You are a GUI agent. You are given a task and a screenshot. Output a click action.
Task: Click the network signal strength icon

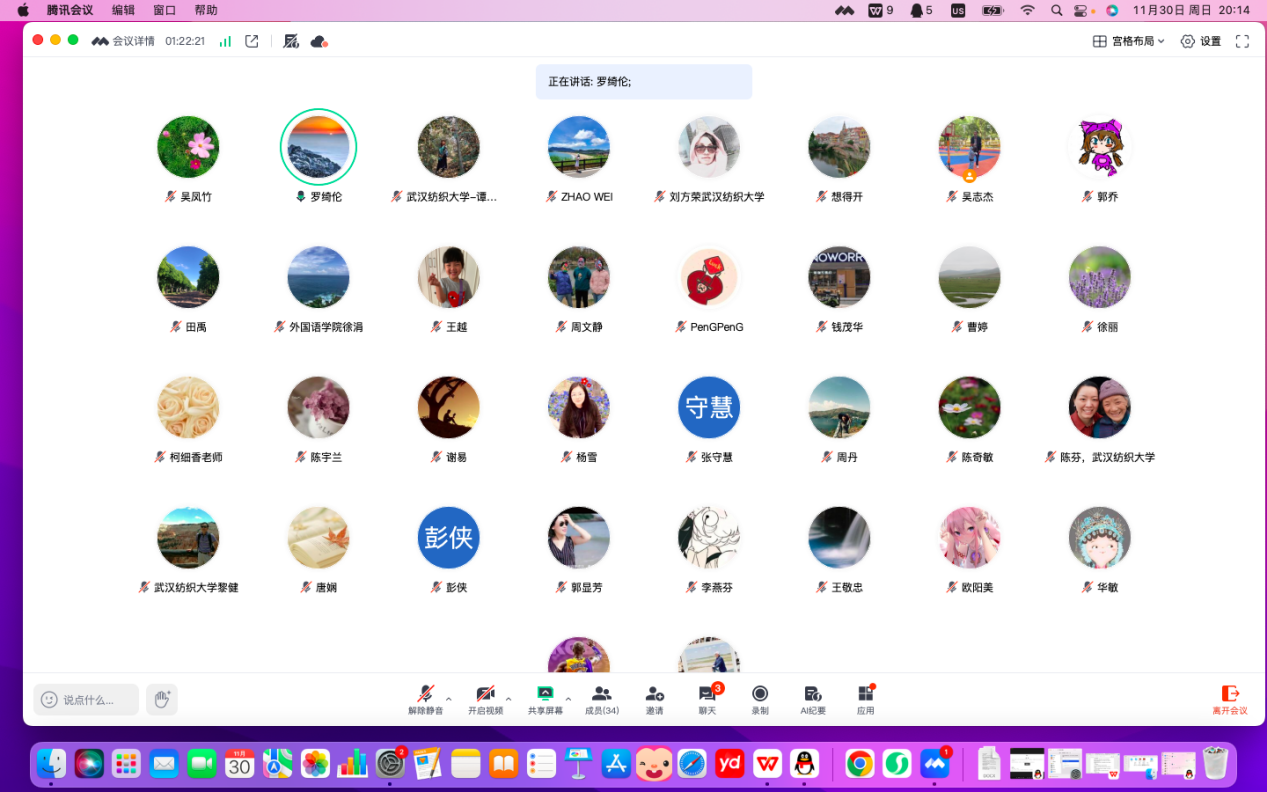click(x=225, y=41)
